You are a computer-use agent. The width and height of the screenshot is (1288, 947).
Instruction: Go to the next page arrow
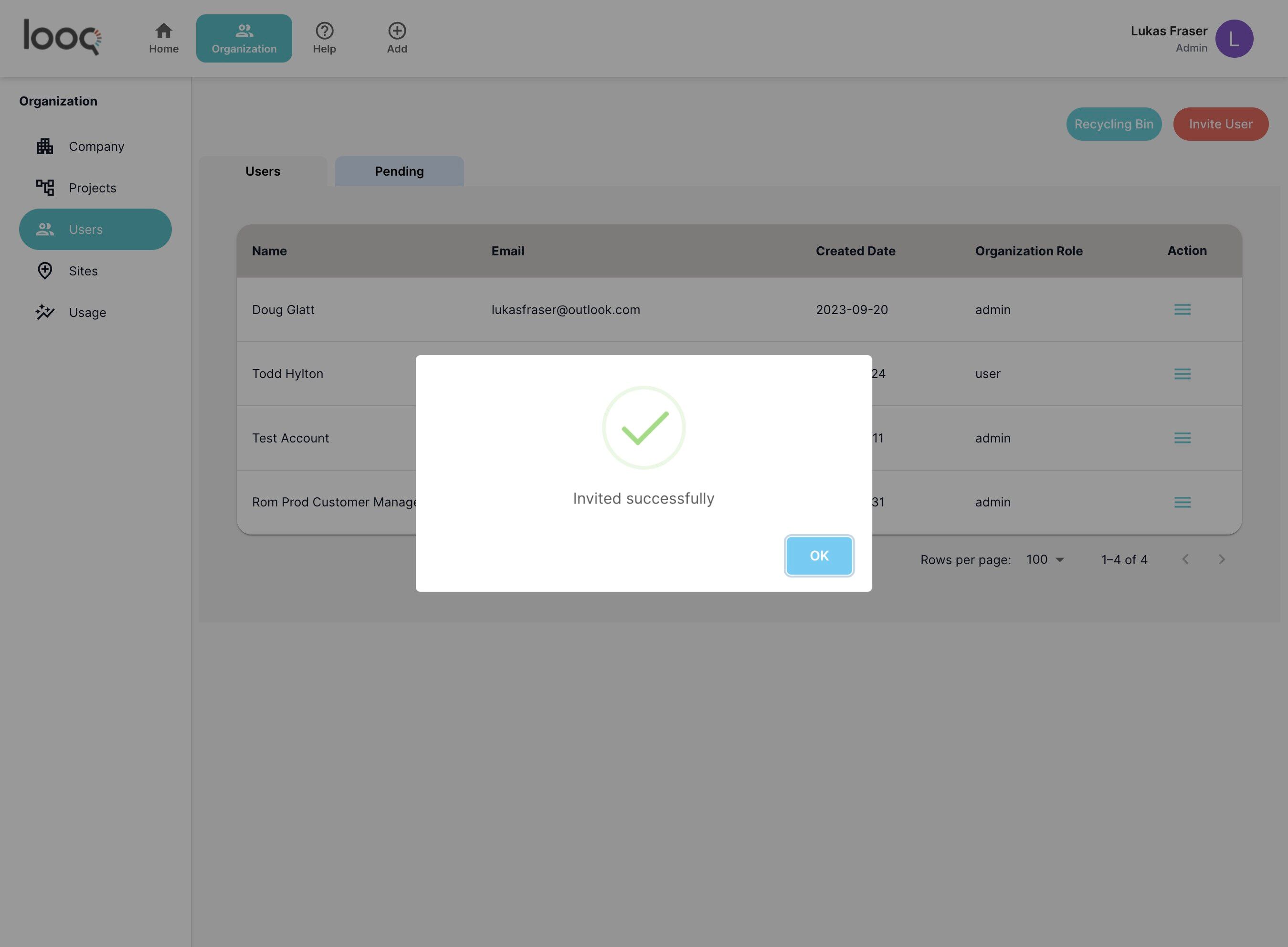1222,559
